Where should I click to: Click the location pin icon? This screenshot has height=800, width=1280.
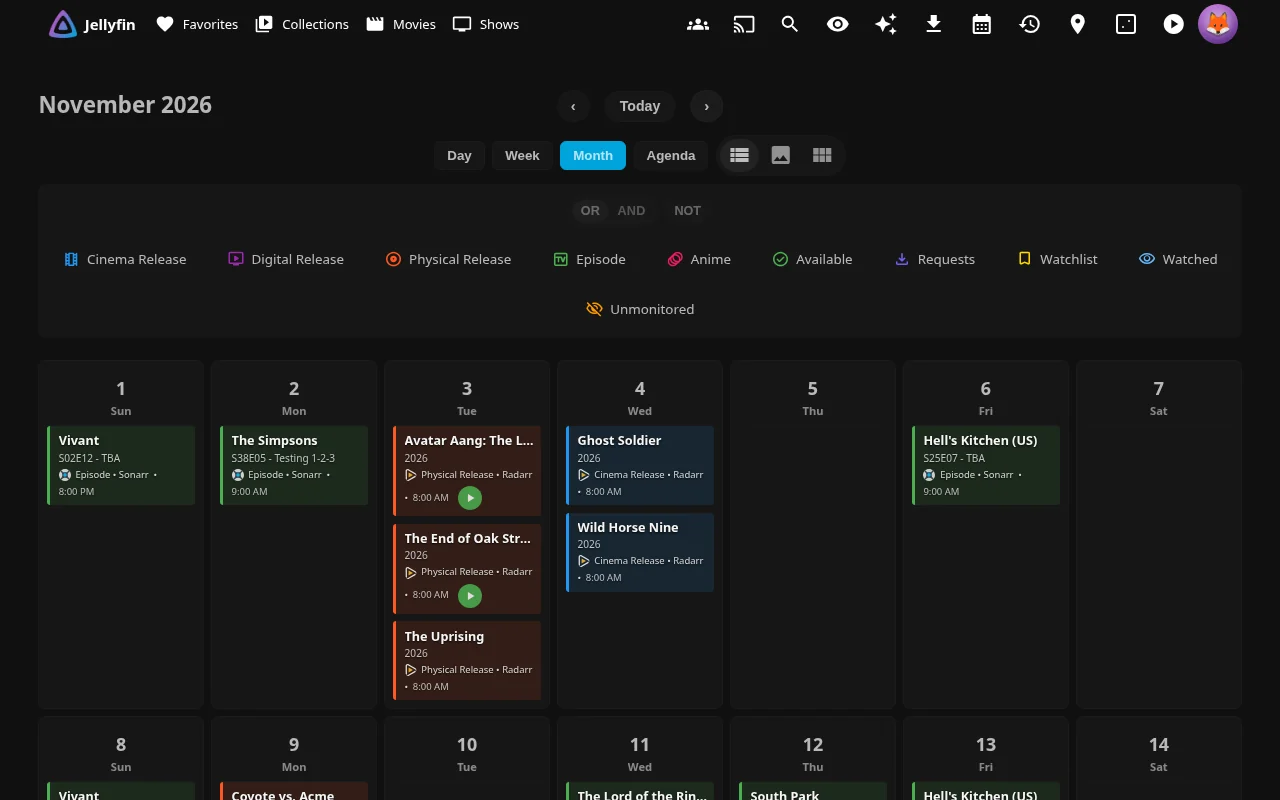click(x=1078, y=24)
